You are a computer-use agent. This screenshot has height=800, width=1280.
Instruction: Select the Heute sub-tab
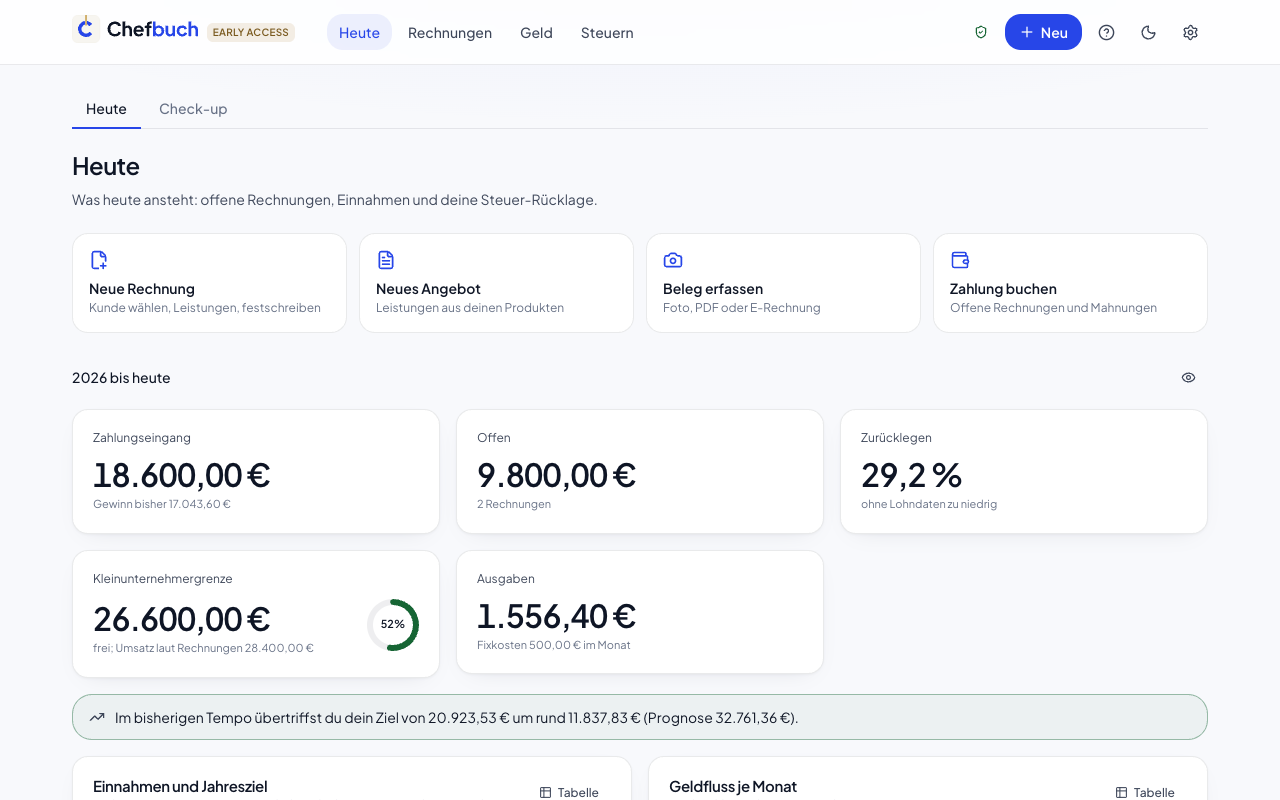coord(106,109)
